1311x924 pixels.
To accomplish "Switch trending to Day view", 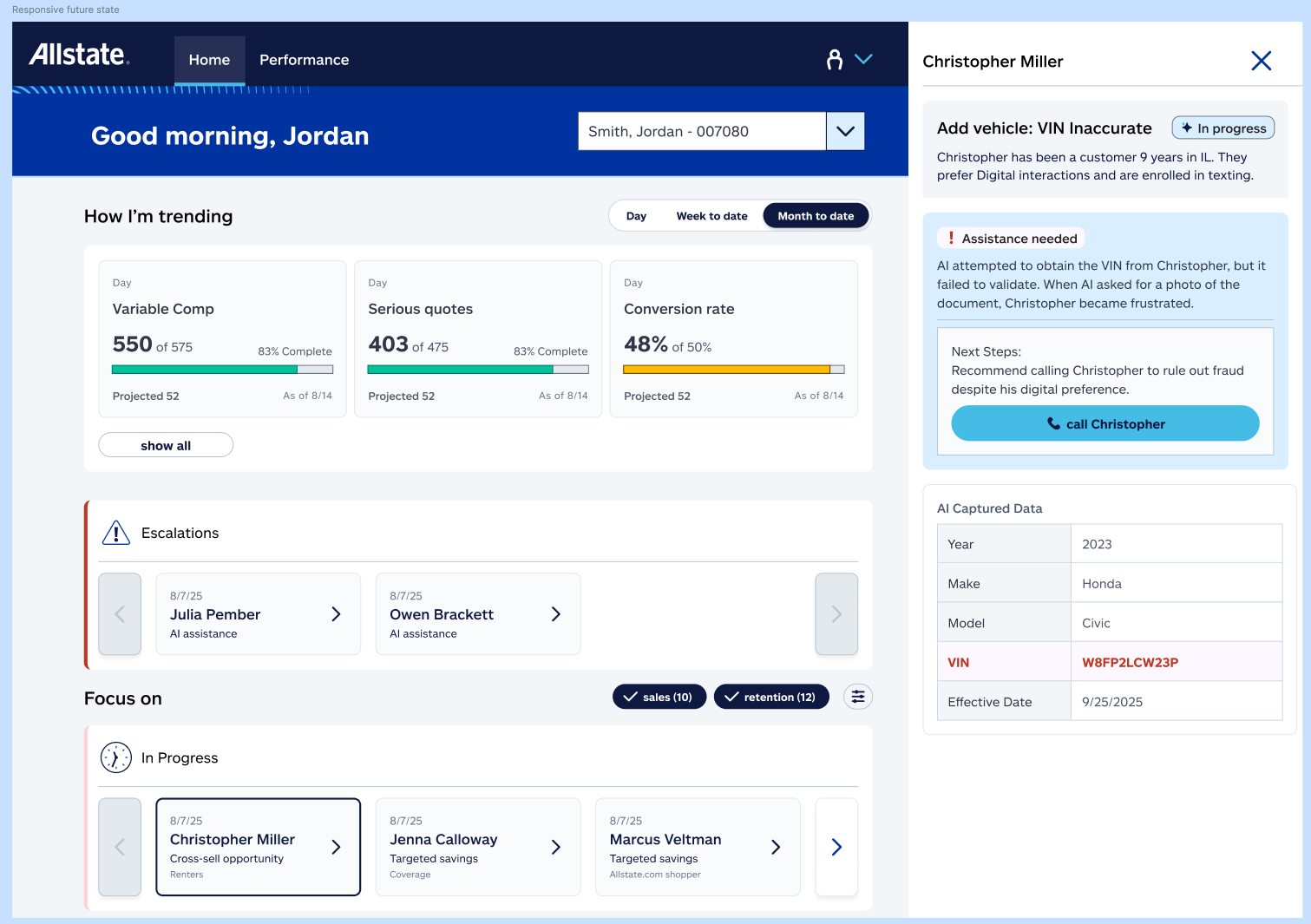I will tap(636, 216).
